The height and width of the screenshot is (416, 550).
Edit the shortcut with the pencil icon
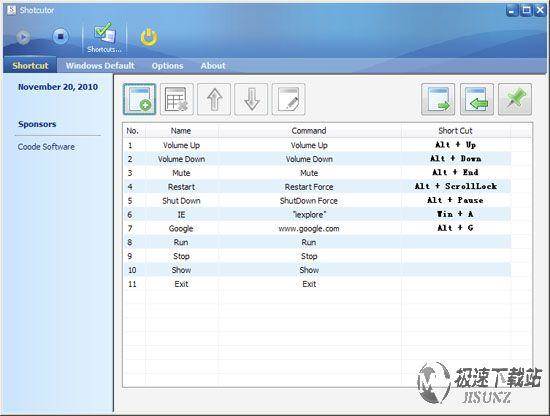(288, 99)
